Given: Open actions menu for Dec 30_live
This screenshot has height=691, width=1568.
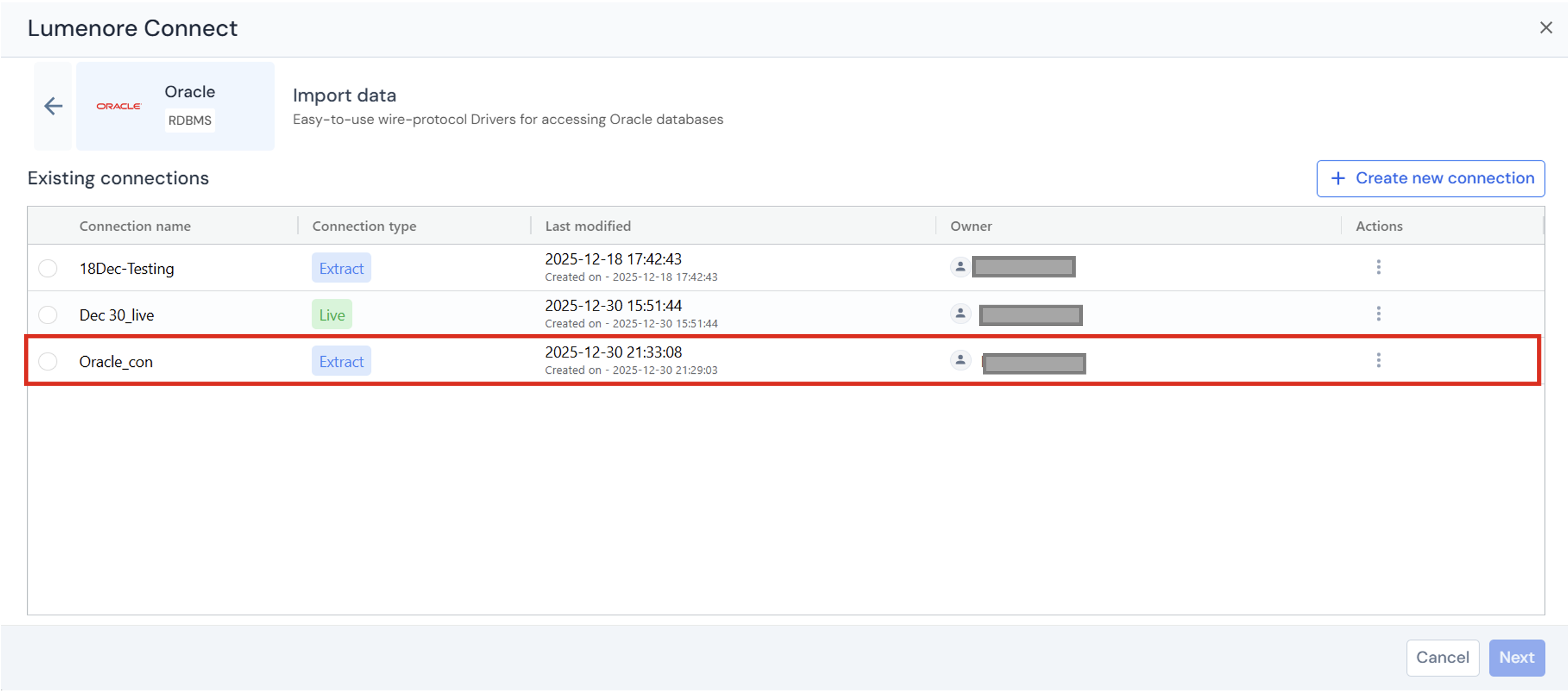Looking at the screenshot, I should [1378, 314].
